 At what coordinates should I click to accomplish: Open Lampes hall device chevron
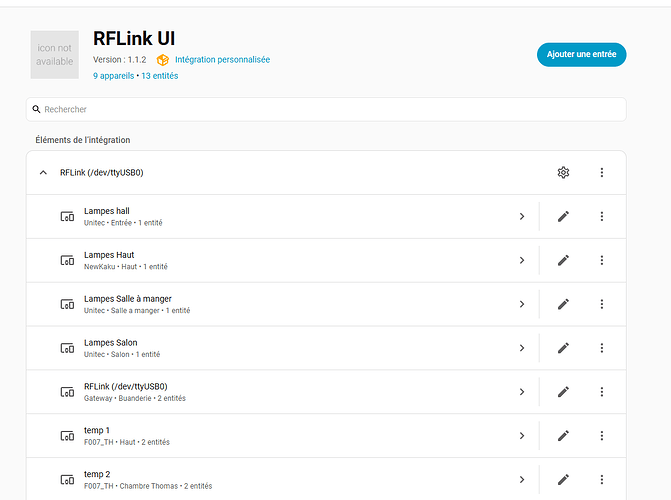click(x=522, y=217)
